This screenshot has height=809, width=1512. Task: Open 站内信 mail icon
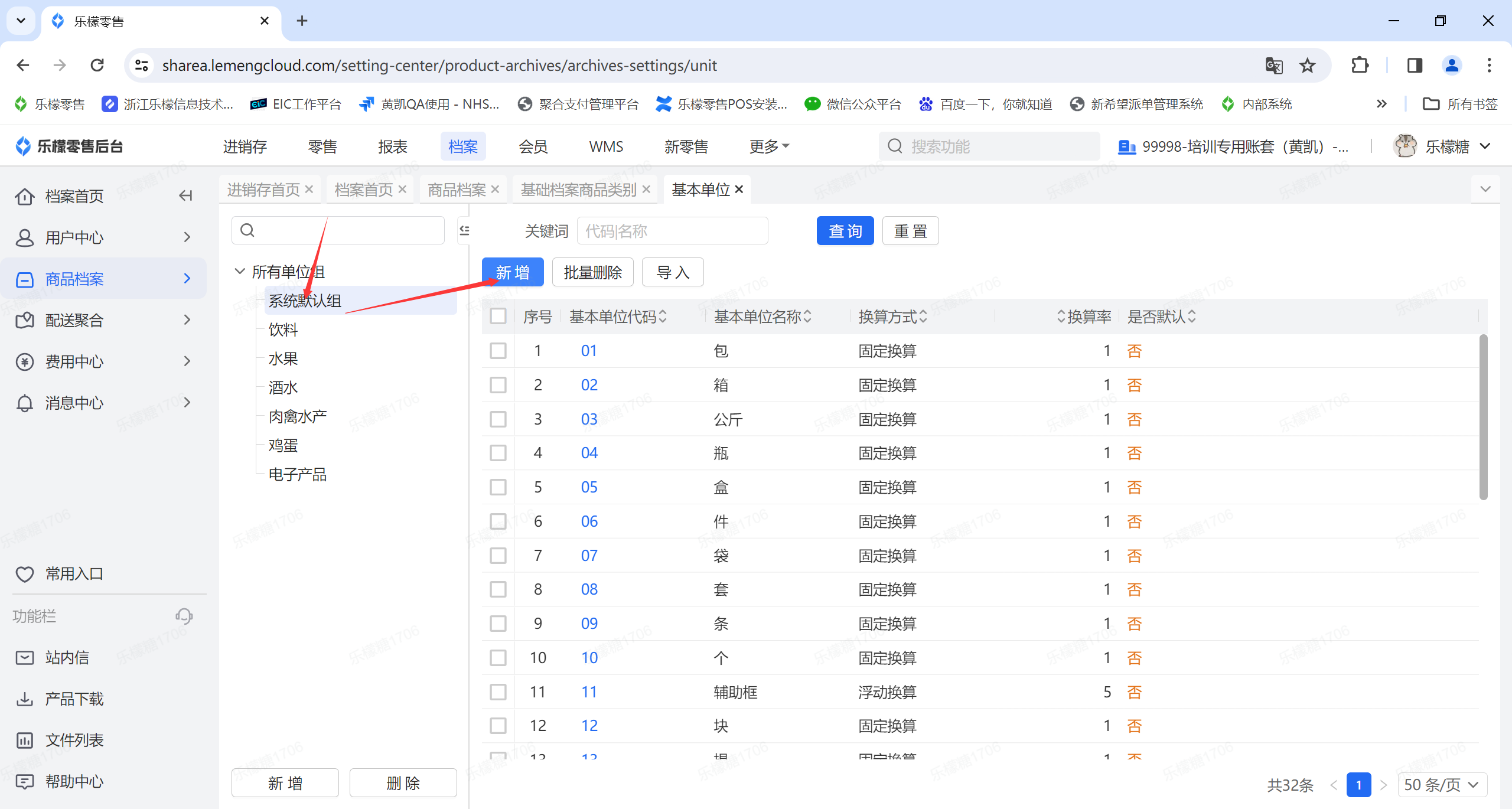(x=24, y=657)
